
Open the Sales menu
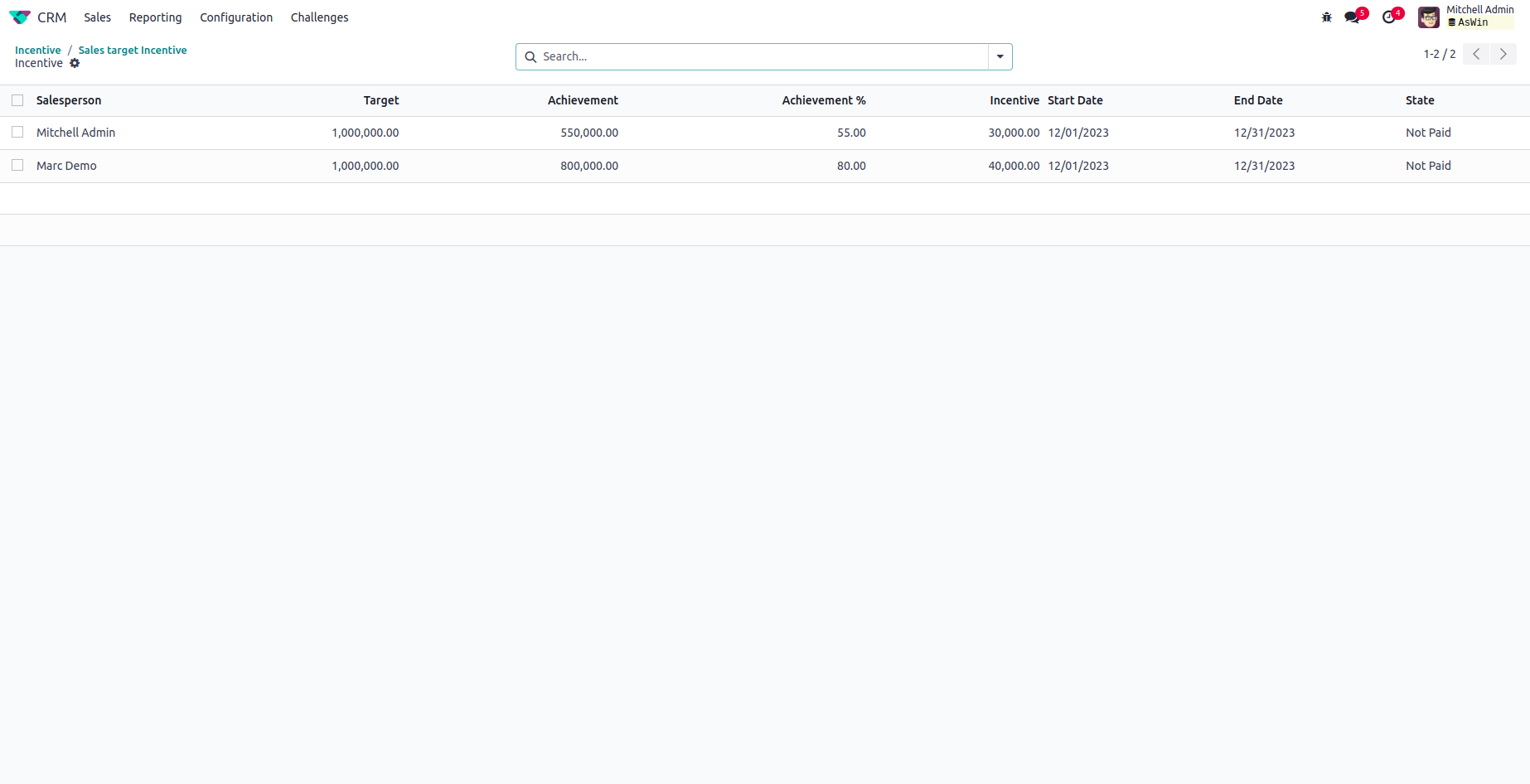tap(97, 17)
